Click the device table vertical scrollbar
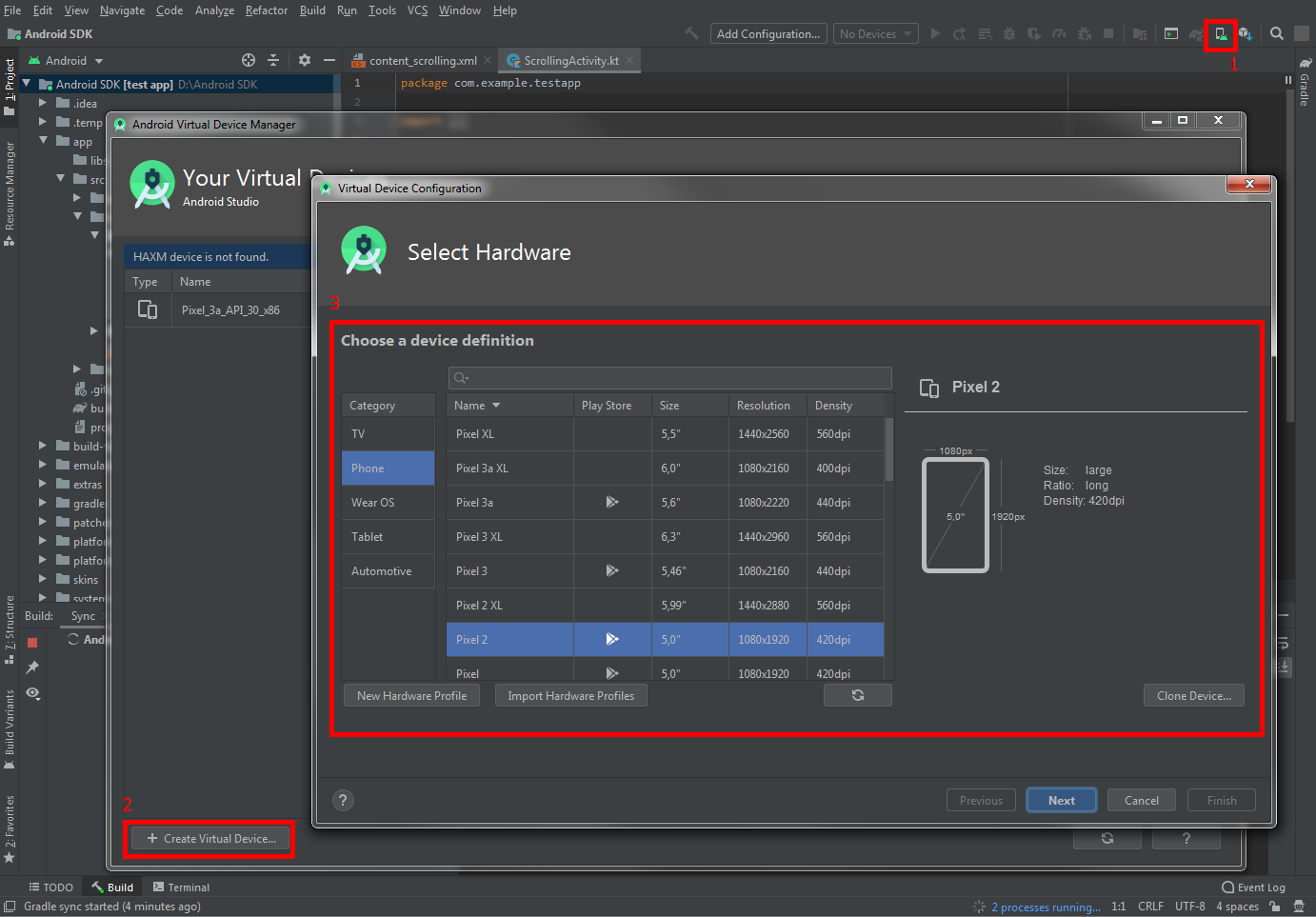1316x917 pixels. (889, 450)
